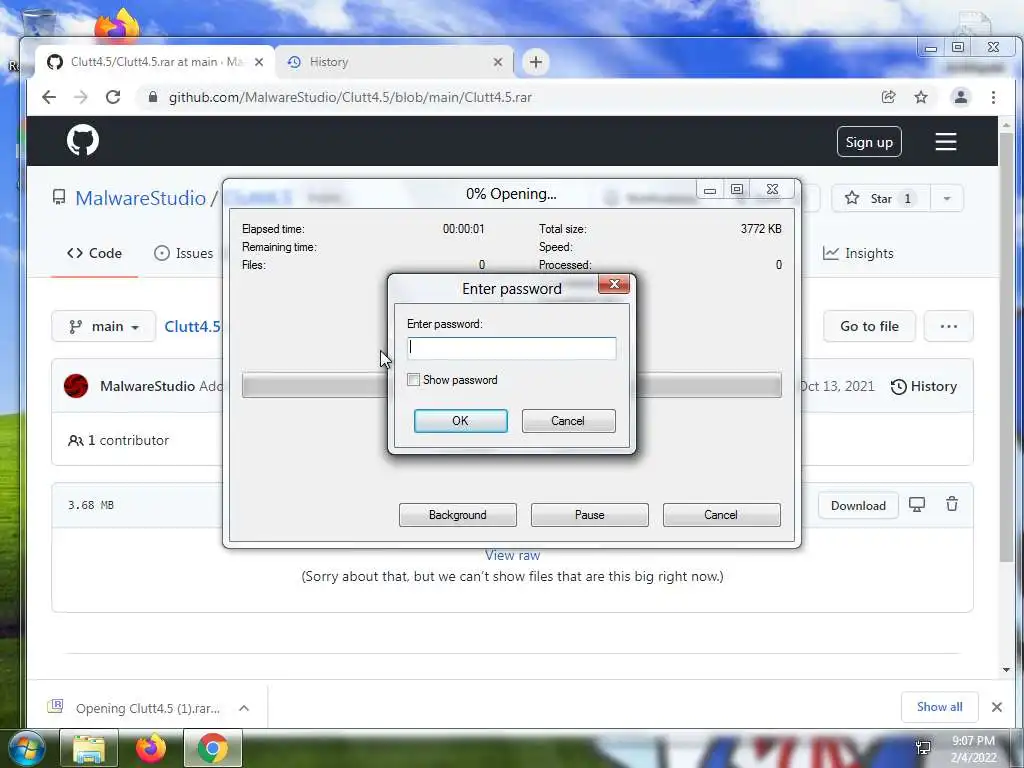
Task: Go back in Chrome browser
Action: 49,97
